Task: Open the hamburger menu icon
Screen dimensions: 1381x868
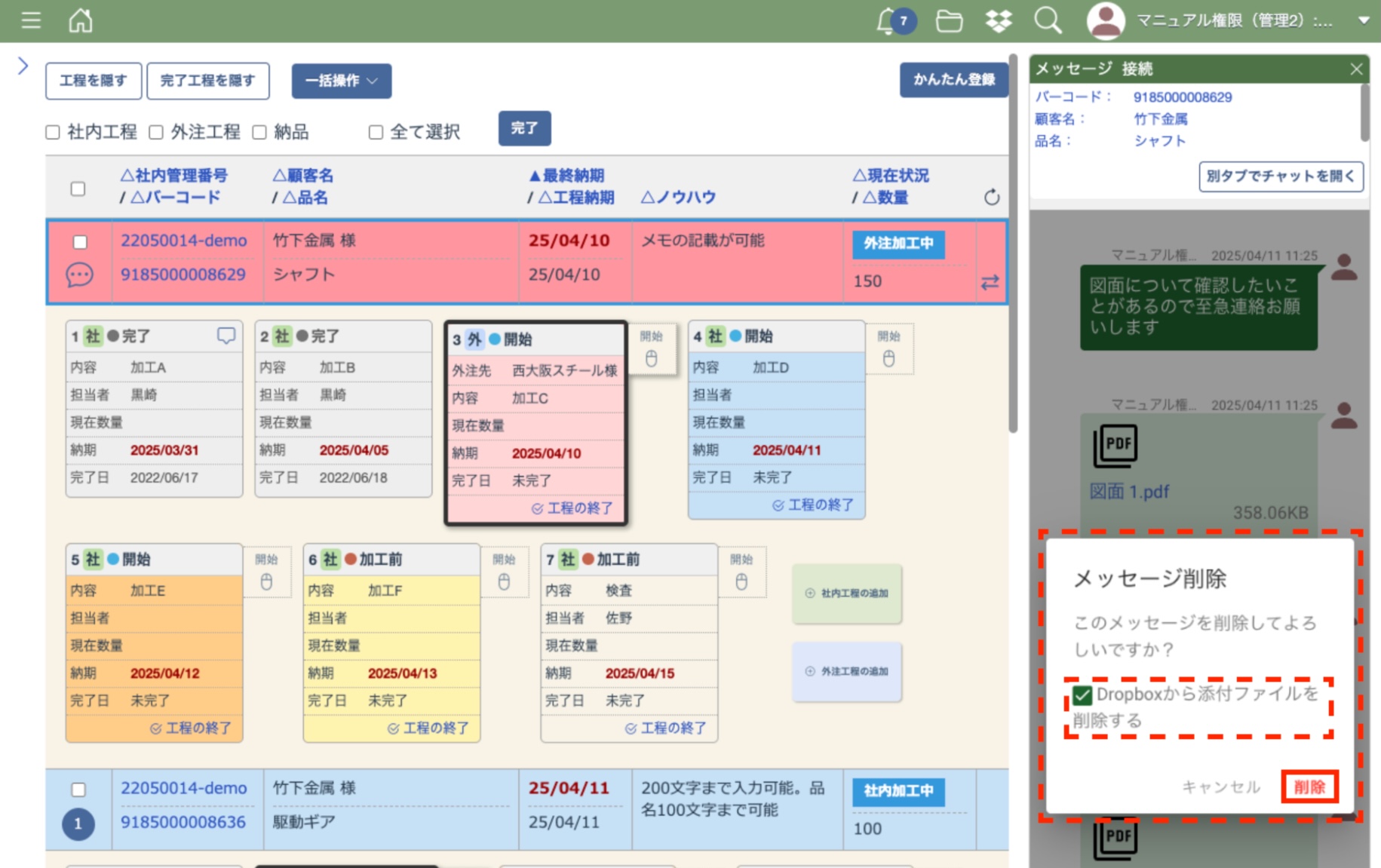Action: pyautogui.click(x=31, y=20)
